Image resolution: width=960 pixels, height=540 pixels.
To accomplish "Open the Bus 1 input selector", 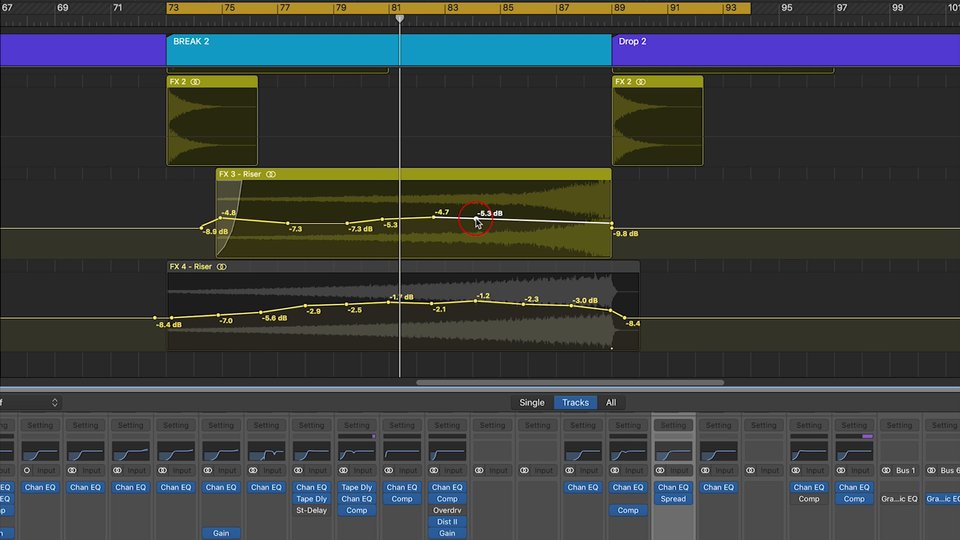I will tap(906, 470).
